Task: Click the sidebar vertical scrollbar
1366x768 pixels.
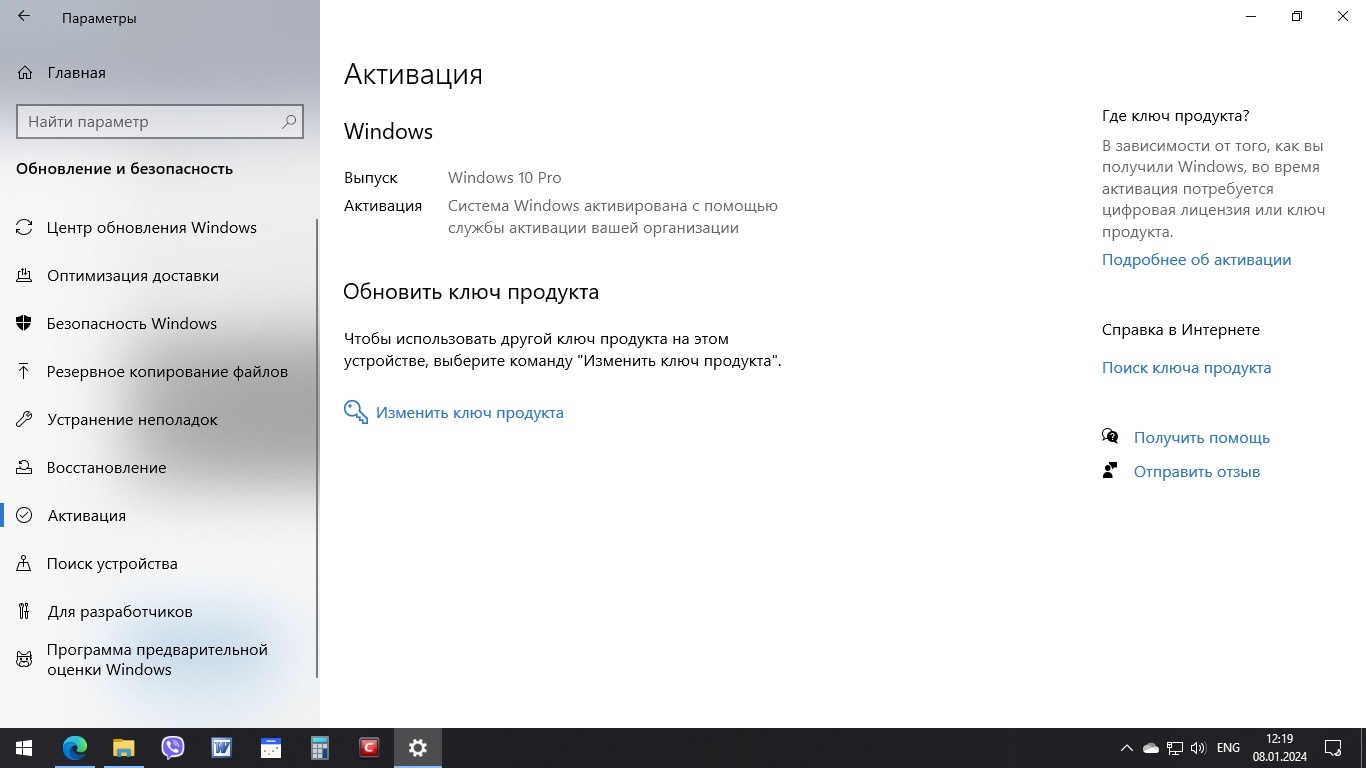Action: click(317, 448)
